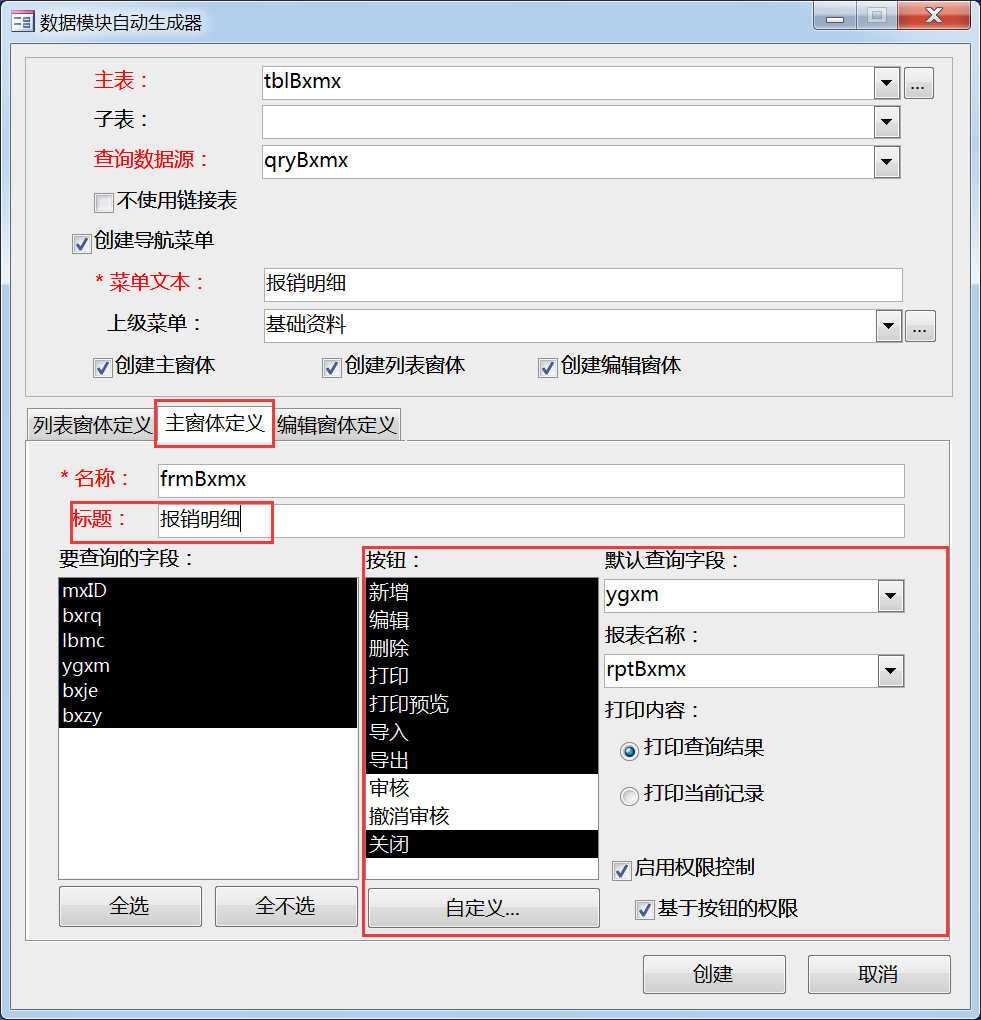The height and width of the screenshot is (1020, 981).
Task: Open the 子表 dropdown arrow
Action: [x=886, y=122]
